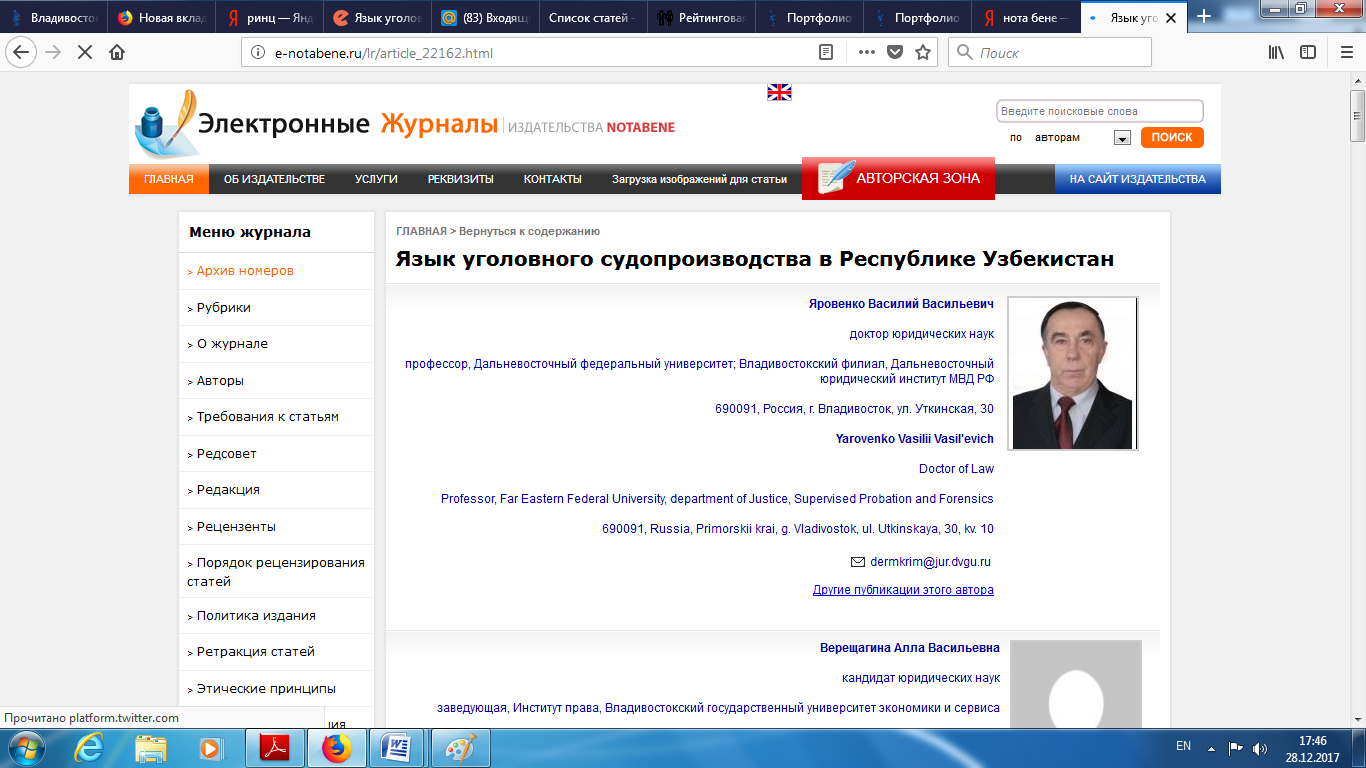Toggle the sidebar view icon
The height and width of the screenshot is (768, 1366).
1308,53
